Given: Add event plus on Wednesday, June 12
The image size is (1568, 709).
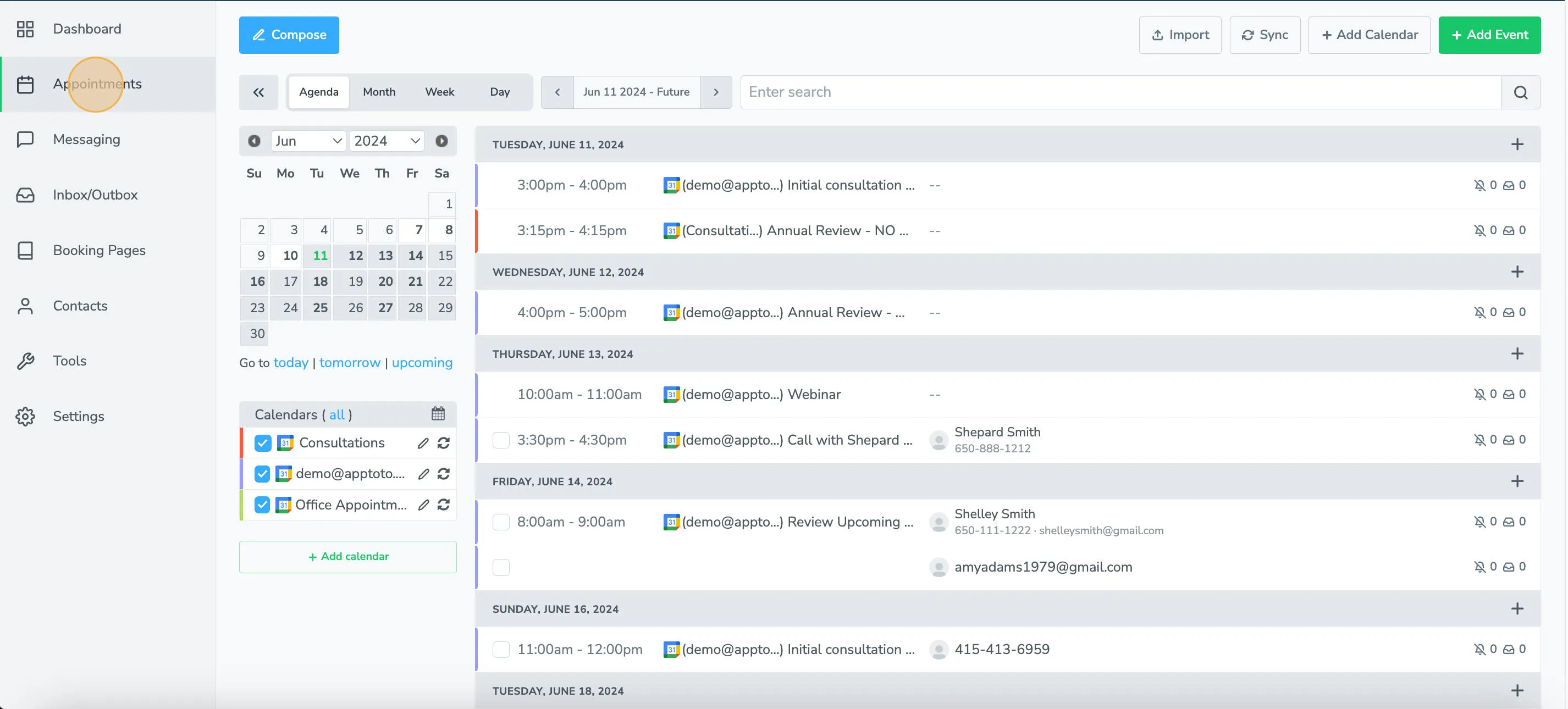Looking at the screenshot, I should [1516, 272].
